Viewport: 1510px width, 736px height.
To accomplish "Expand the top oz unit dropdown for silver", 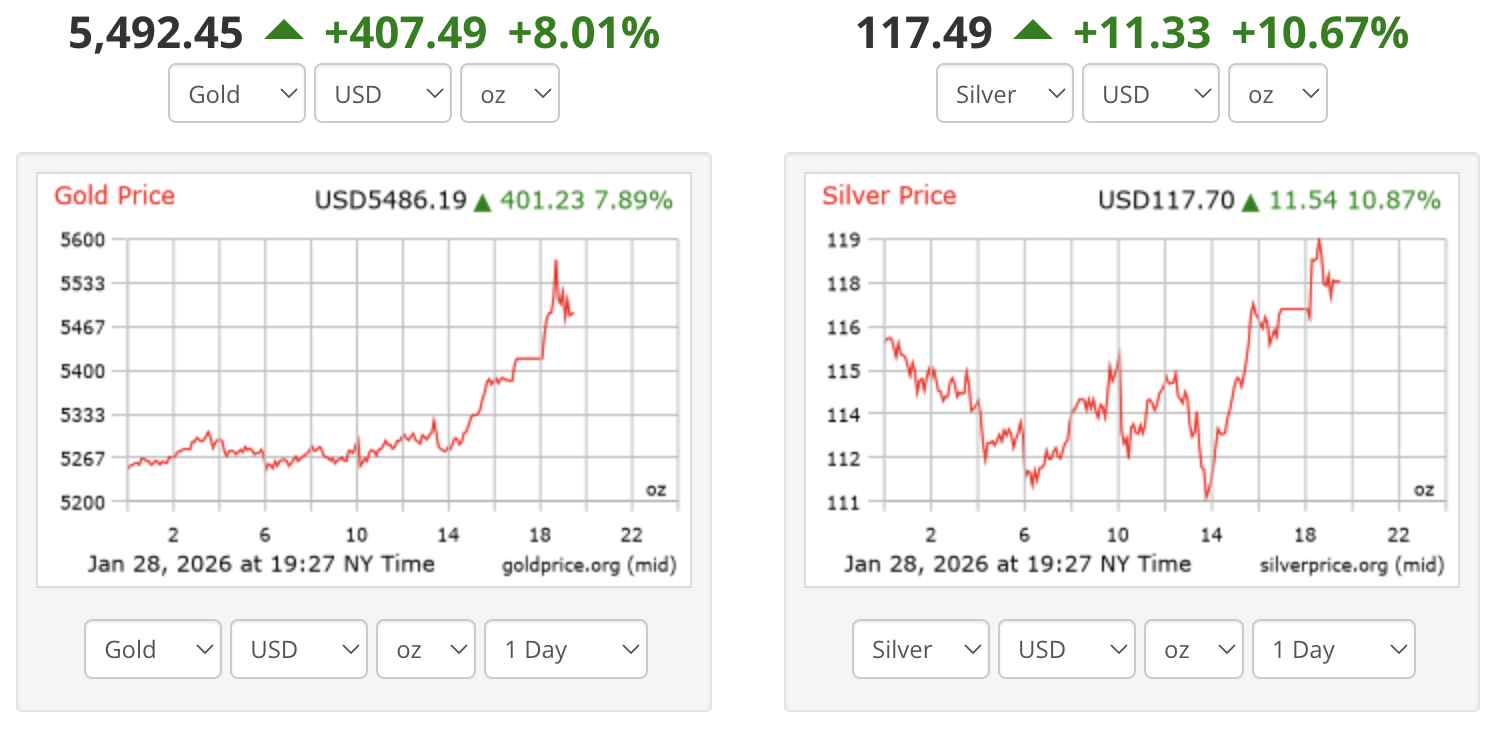I will pos(1277,94).
